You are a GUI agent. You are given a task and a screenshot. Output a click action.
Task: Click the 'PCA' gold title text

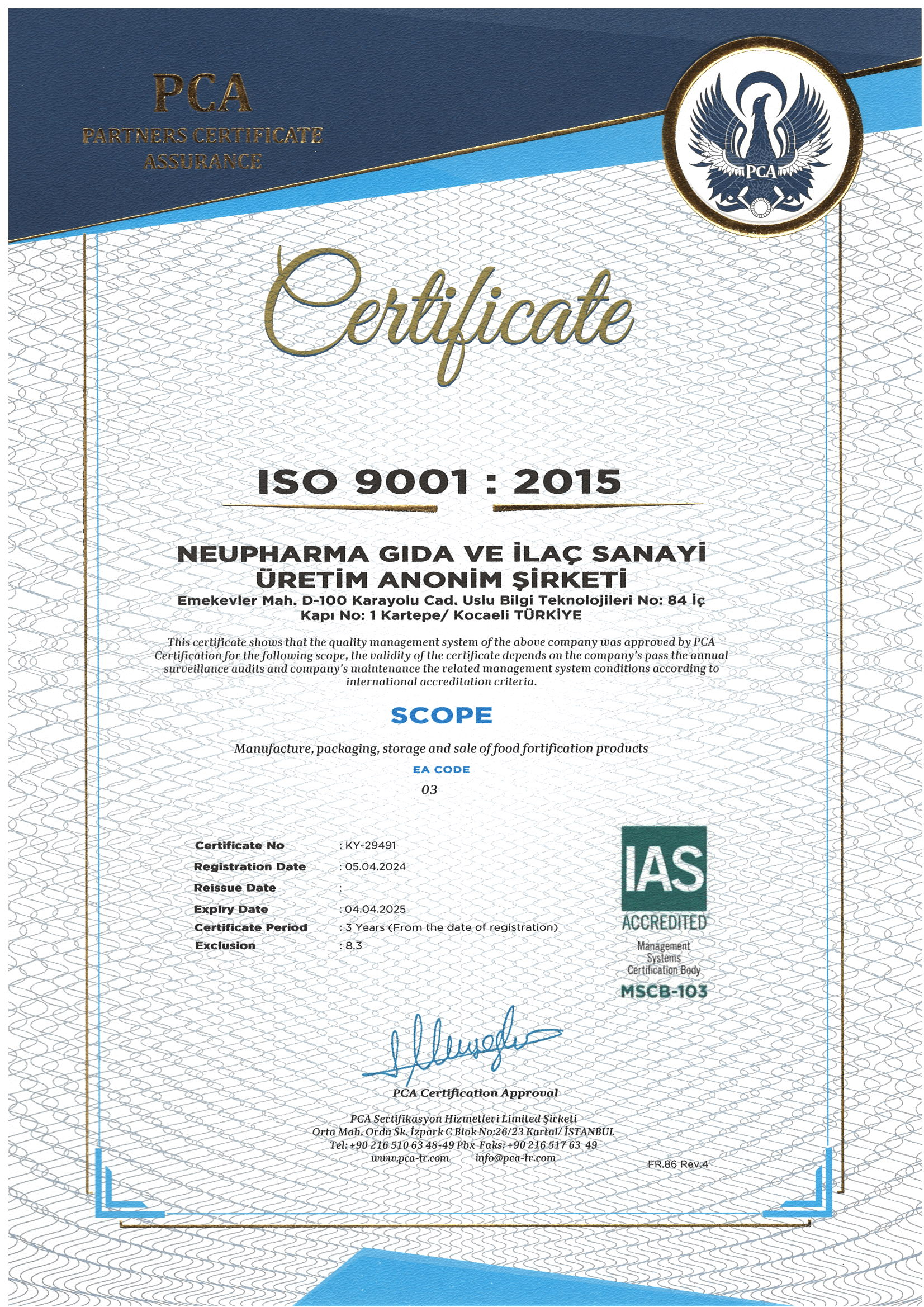[202, 93]
